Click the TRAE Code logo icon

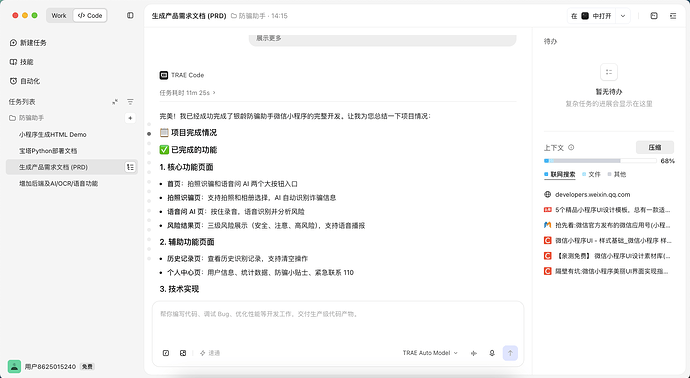[164, 75]
